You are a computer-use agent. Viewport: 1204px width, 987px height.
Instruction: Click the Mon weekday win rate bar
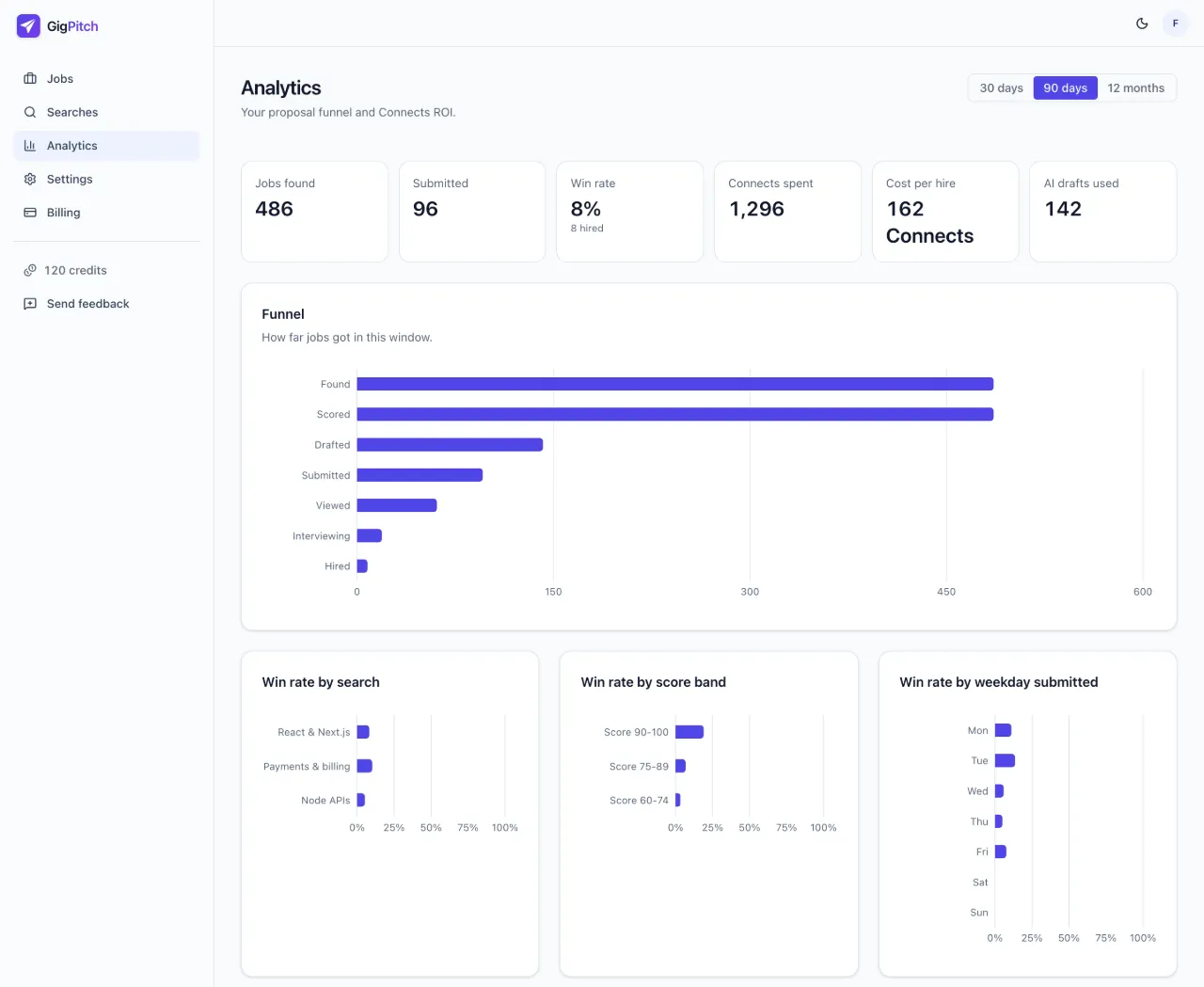[1003, 730]
